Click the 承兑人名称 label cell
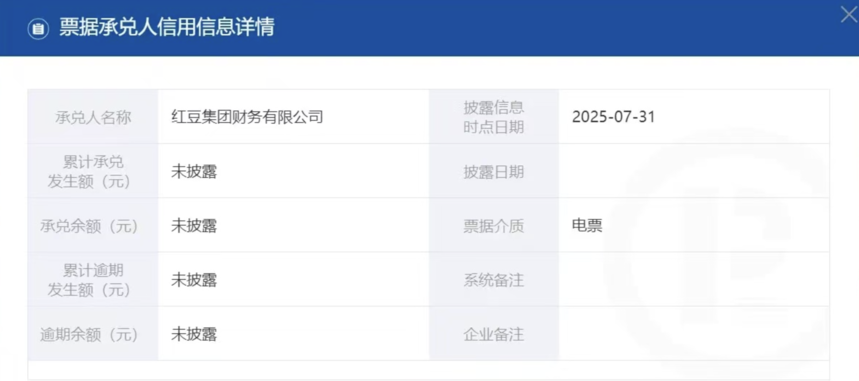Screen dimensions: 859x381 (x=93, y=117)
